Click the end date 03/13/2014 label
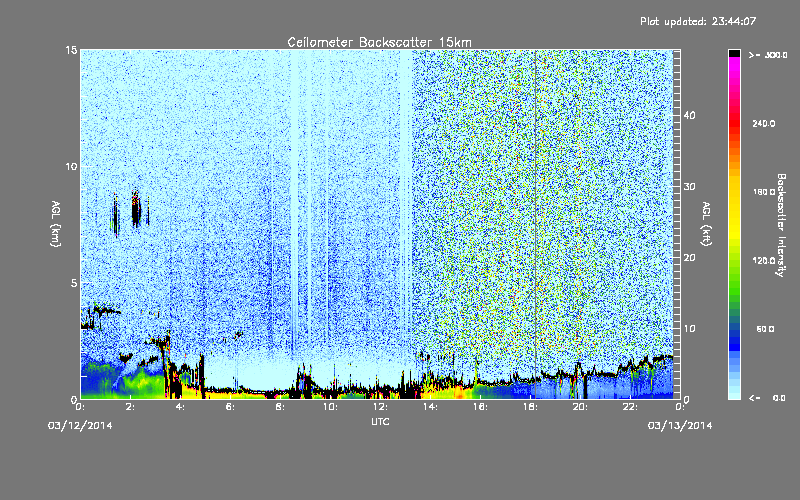 point(680,426)
